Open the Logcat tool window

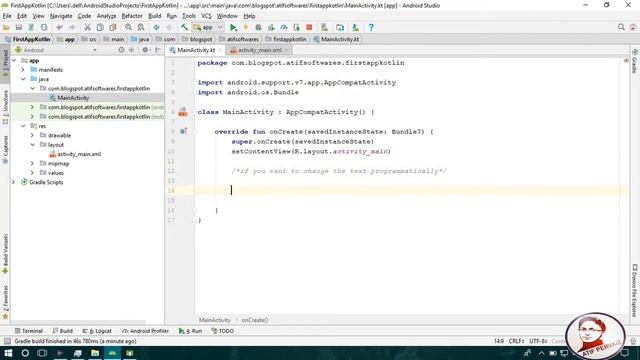pyautogui.click(x=97, y=331)
